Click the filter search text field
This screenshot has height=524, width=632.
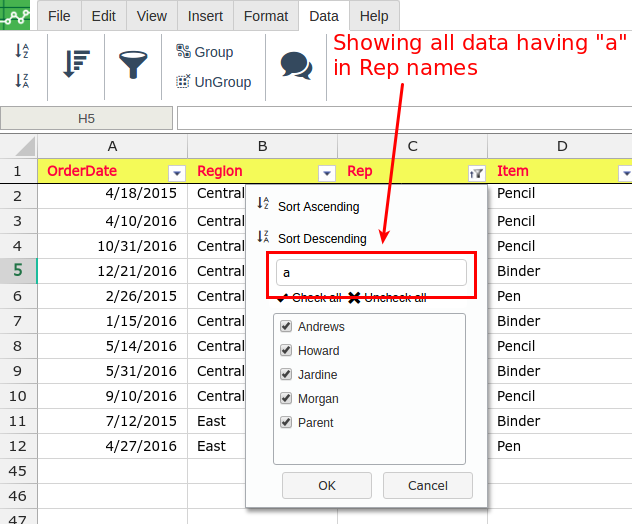point(371,273)
